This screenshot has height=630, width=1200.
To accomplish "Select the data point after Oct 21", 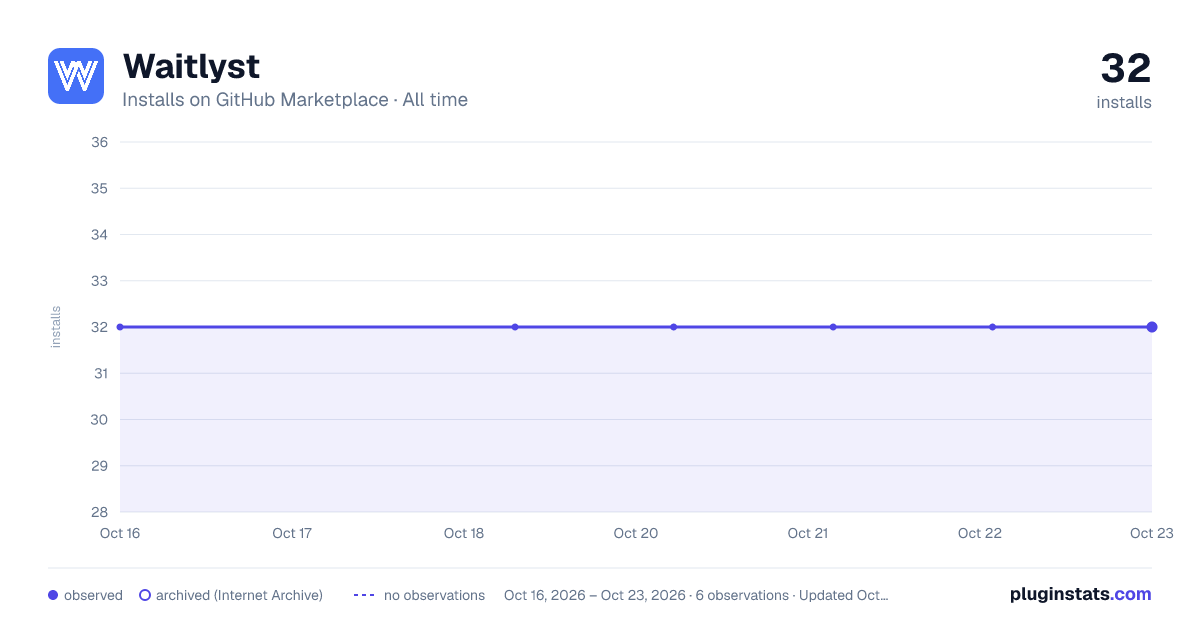I will tap(833, 327).
